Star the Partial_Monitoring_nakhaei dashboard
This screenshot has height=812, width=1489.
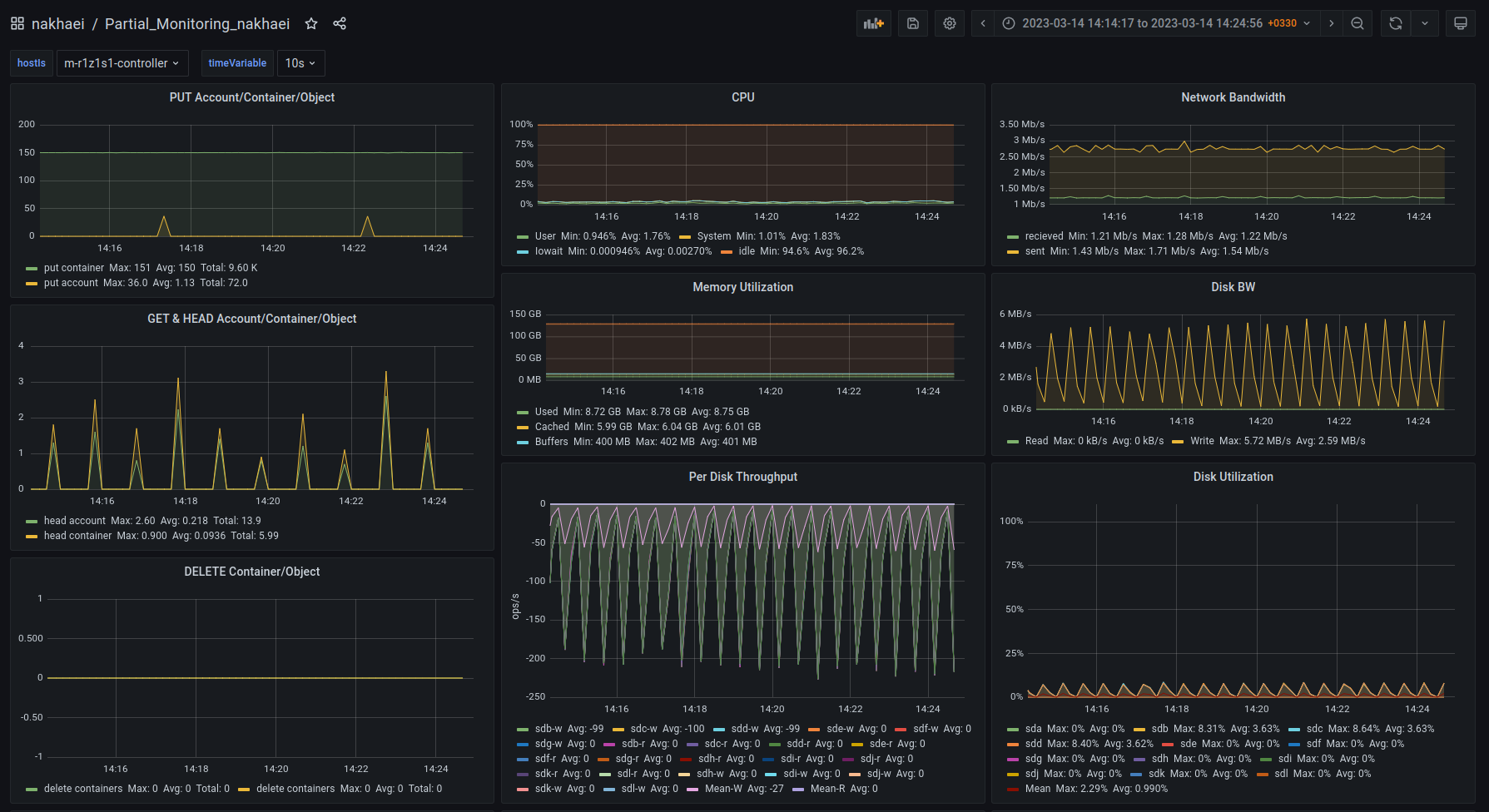click(311, 23)
